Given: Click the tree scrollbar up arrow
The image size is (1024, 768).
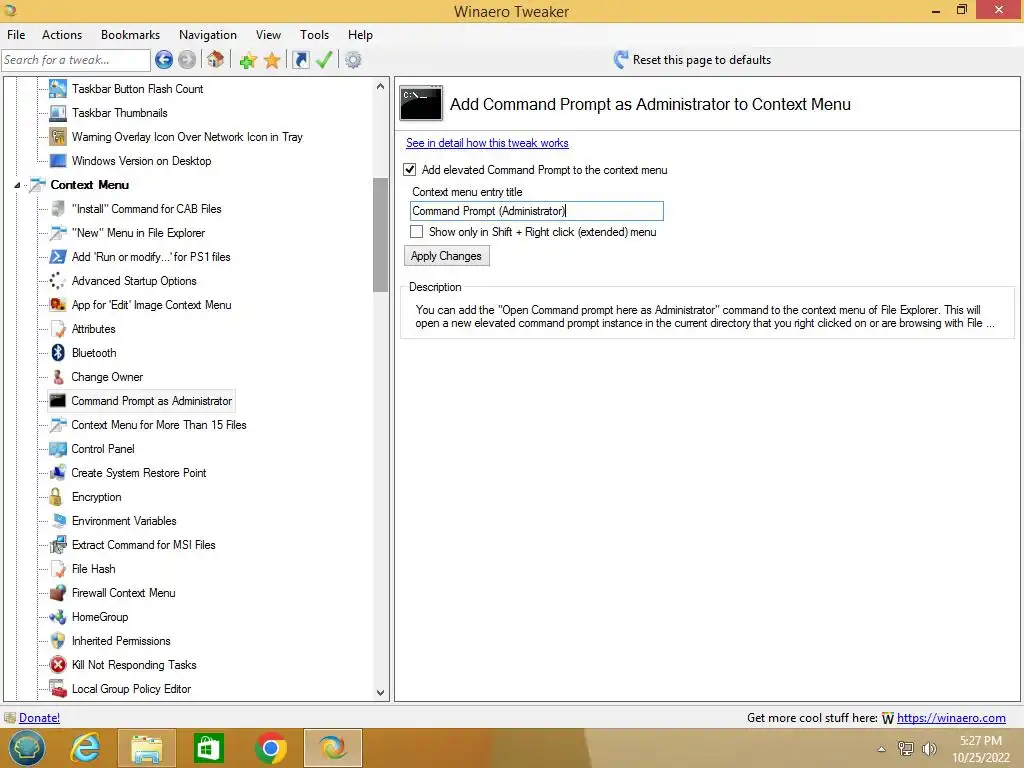Looking at the screenshot, I should (x=381, y=86).
